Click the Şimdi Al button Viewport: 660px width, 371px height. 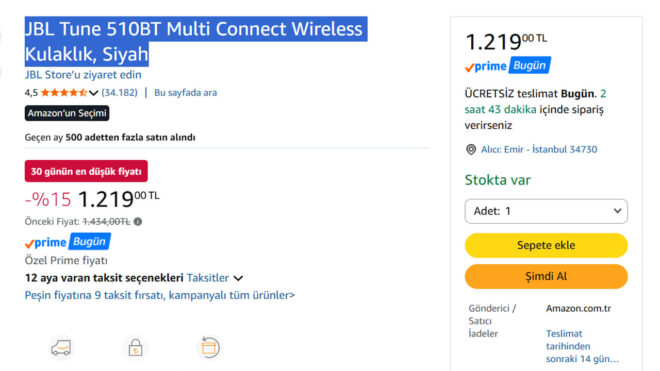(546, 276)
